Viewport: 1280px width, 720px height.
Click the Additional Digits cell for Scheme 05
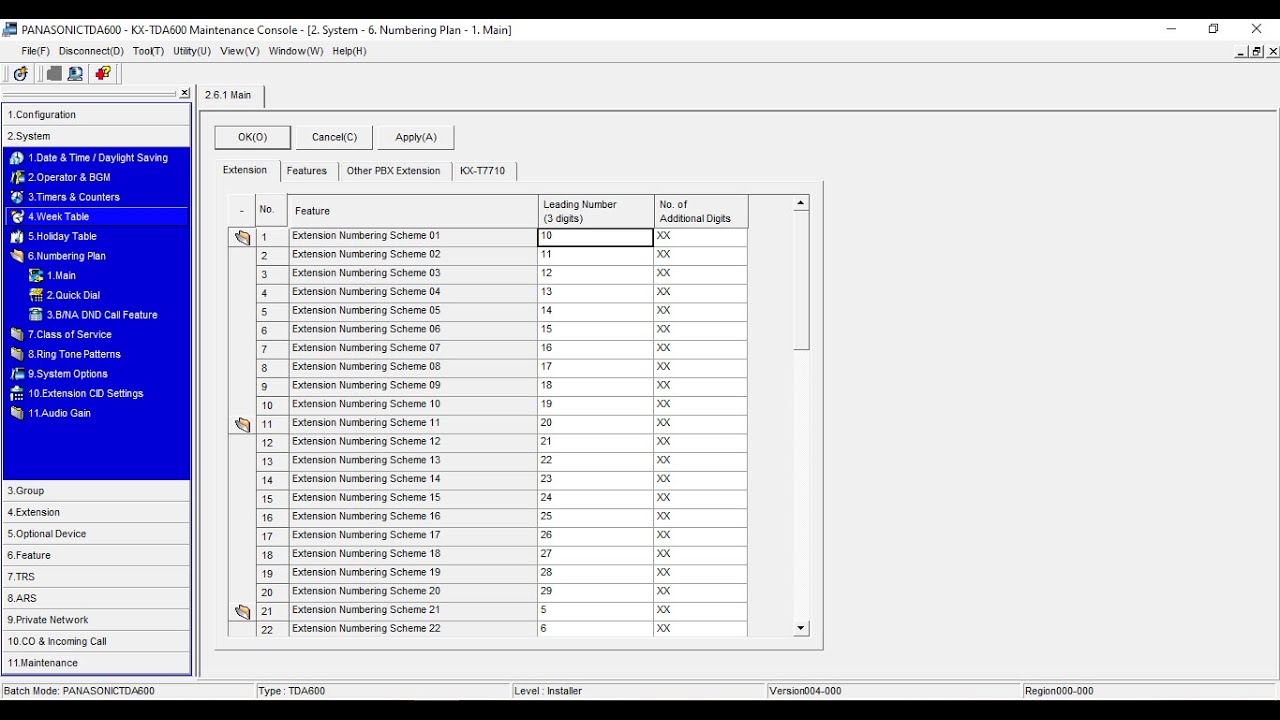pyautogui.click(x=700, y=311)
